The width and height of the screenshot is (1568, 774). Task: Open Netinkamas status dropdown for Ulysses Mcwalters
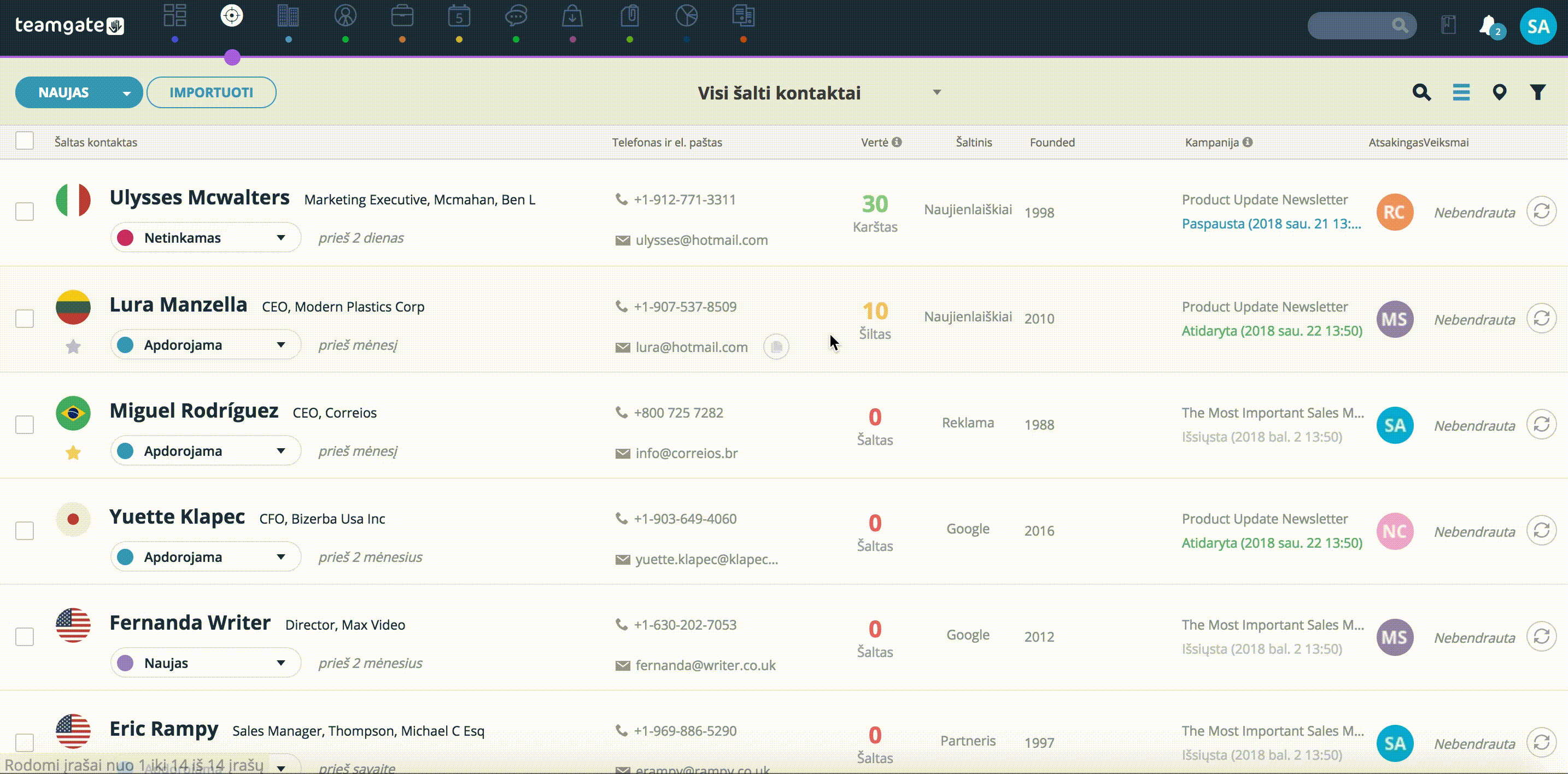[206, 237]
